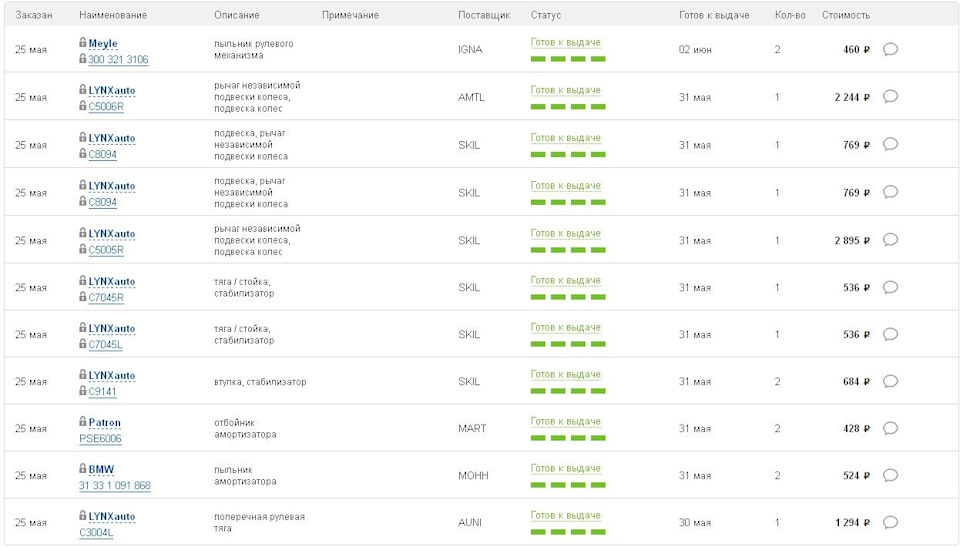Open the Patron brand link

coord(104,422)
